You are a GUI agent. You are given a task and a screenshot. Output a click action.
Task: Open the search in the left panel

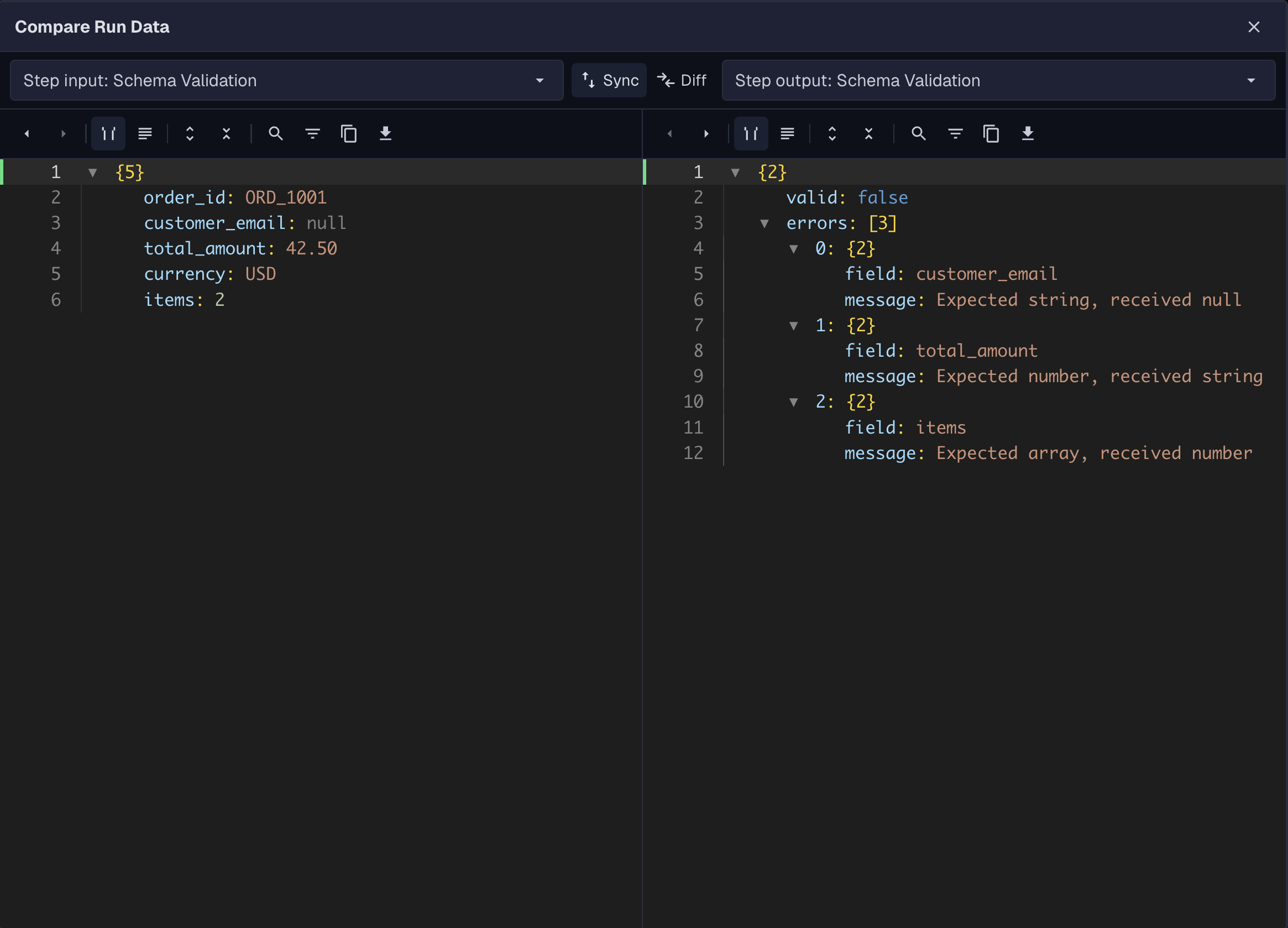(x=276, y=133)
